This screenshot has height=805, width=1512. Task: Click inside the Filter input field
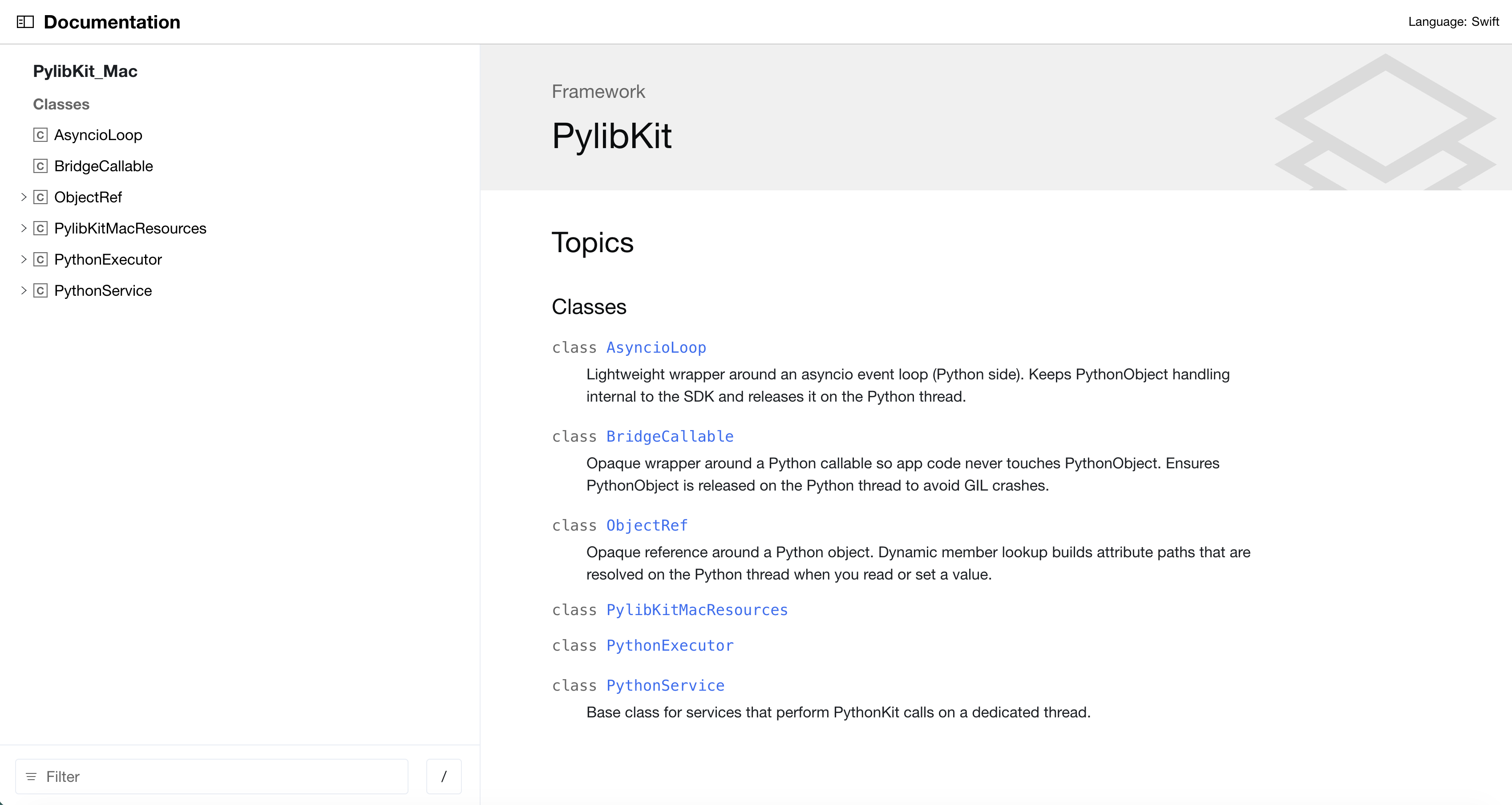[x=176, y=776]
